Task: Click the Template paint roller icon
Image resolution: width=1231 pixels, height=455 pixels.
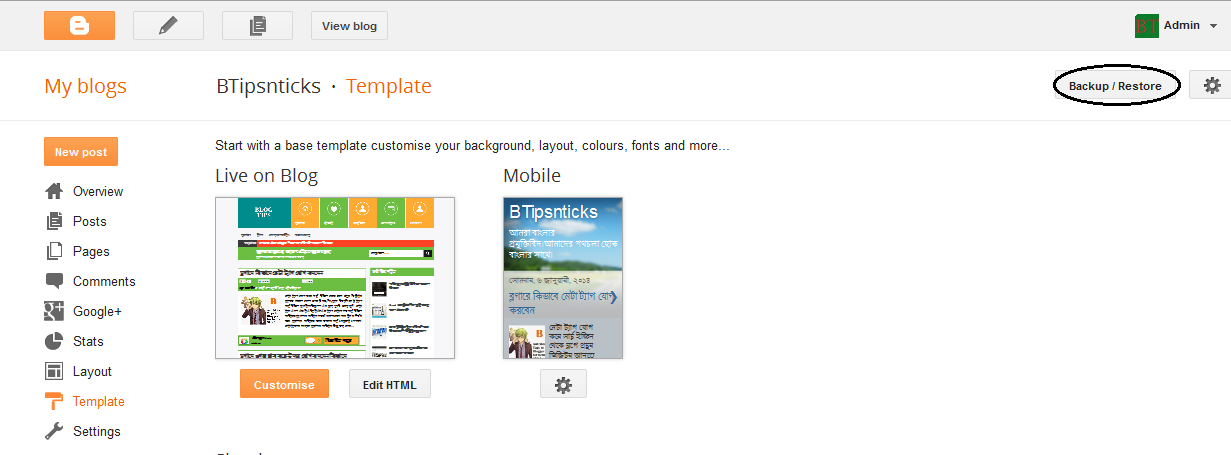Action: click(54, 401)
